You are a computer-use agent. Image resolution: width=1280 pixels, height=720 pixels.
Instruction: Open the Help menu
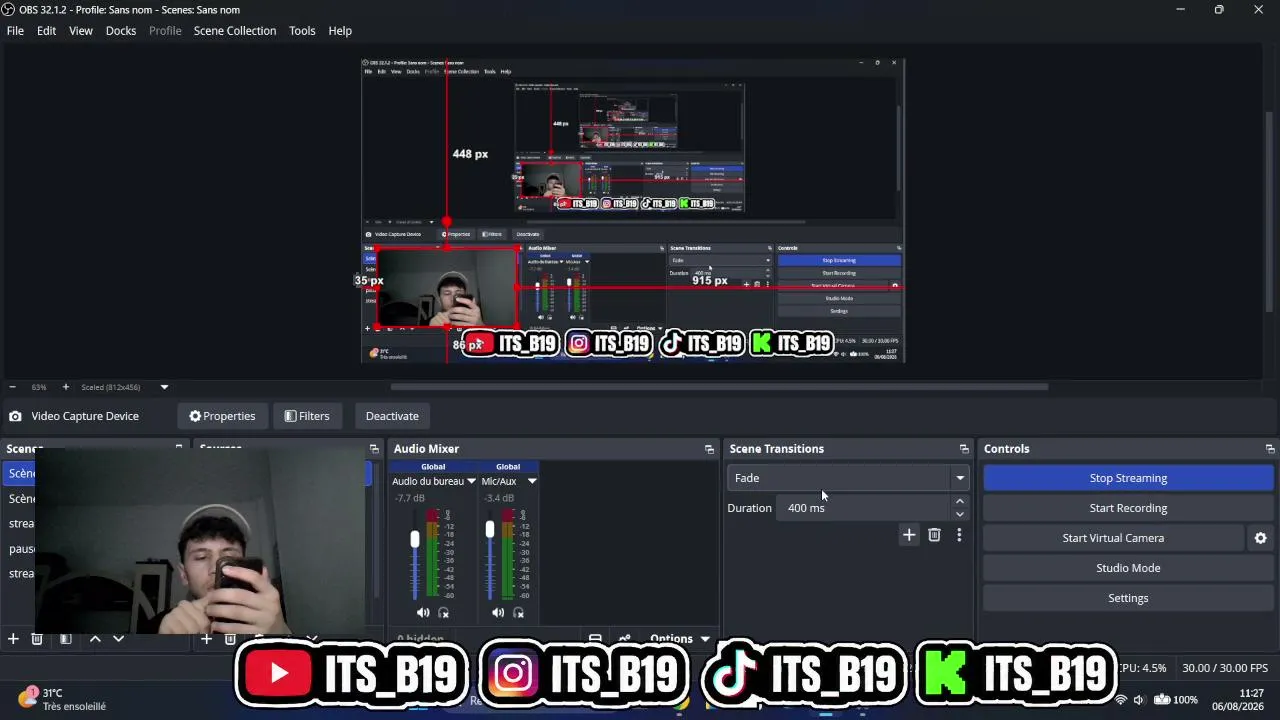[x=340, y=31]
